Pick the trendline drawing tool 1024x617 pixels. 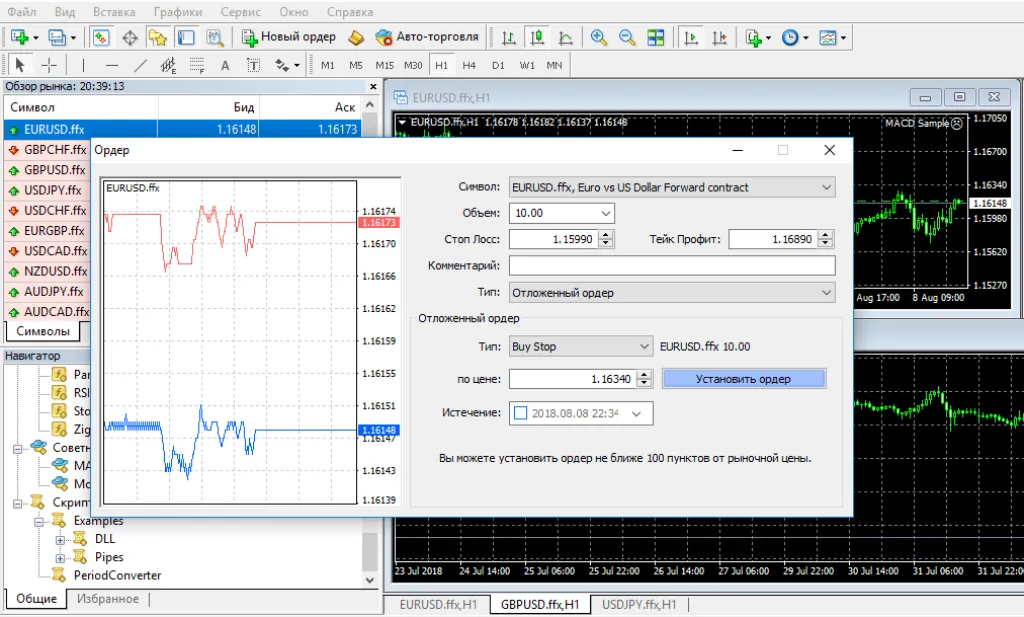(140, 65)
